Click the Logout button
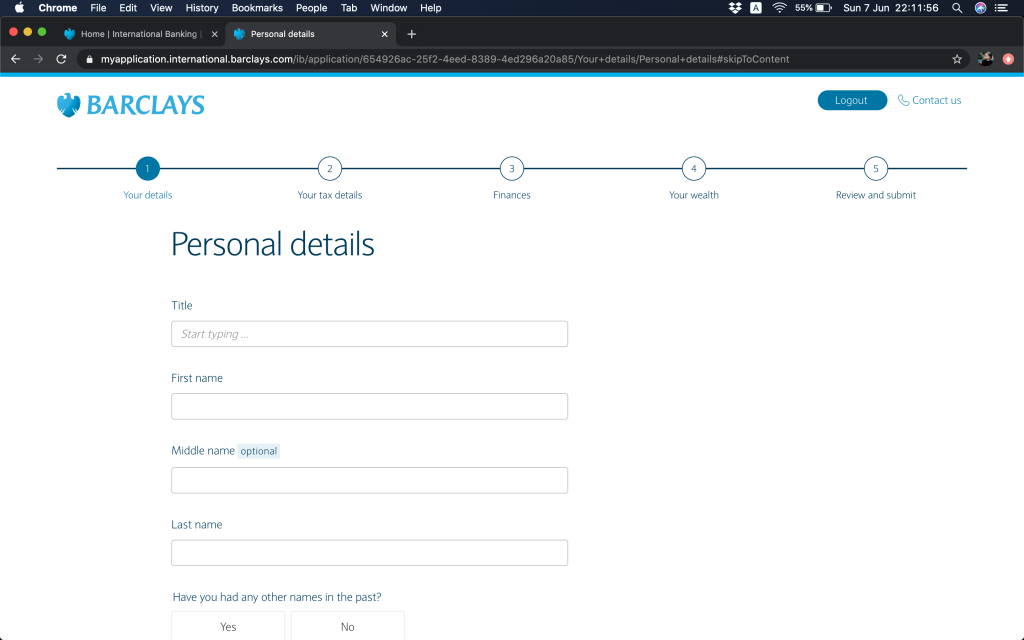 851,100
